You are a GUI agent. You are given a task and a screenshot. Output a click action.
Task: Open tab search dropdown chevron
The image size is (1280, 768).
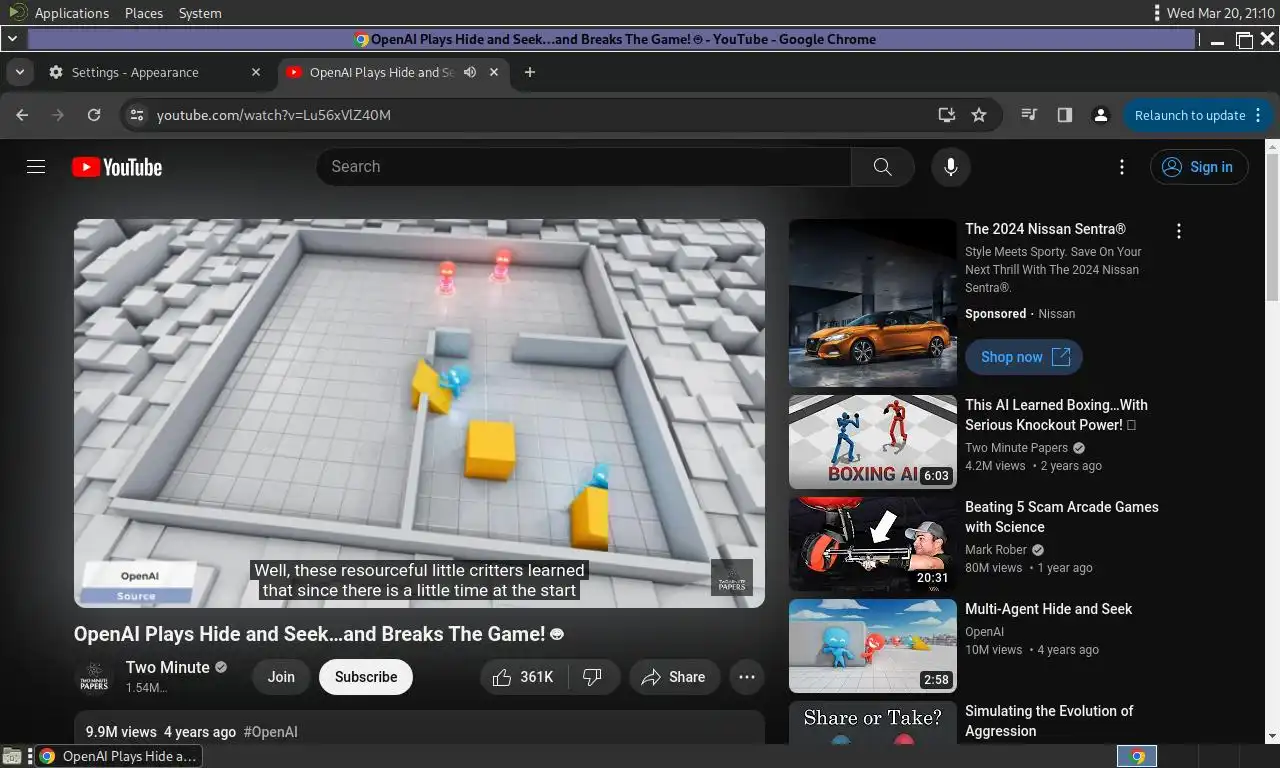19,72
